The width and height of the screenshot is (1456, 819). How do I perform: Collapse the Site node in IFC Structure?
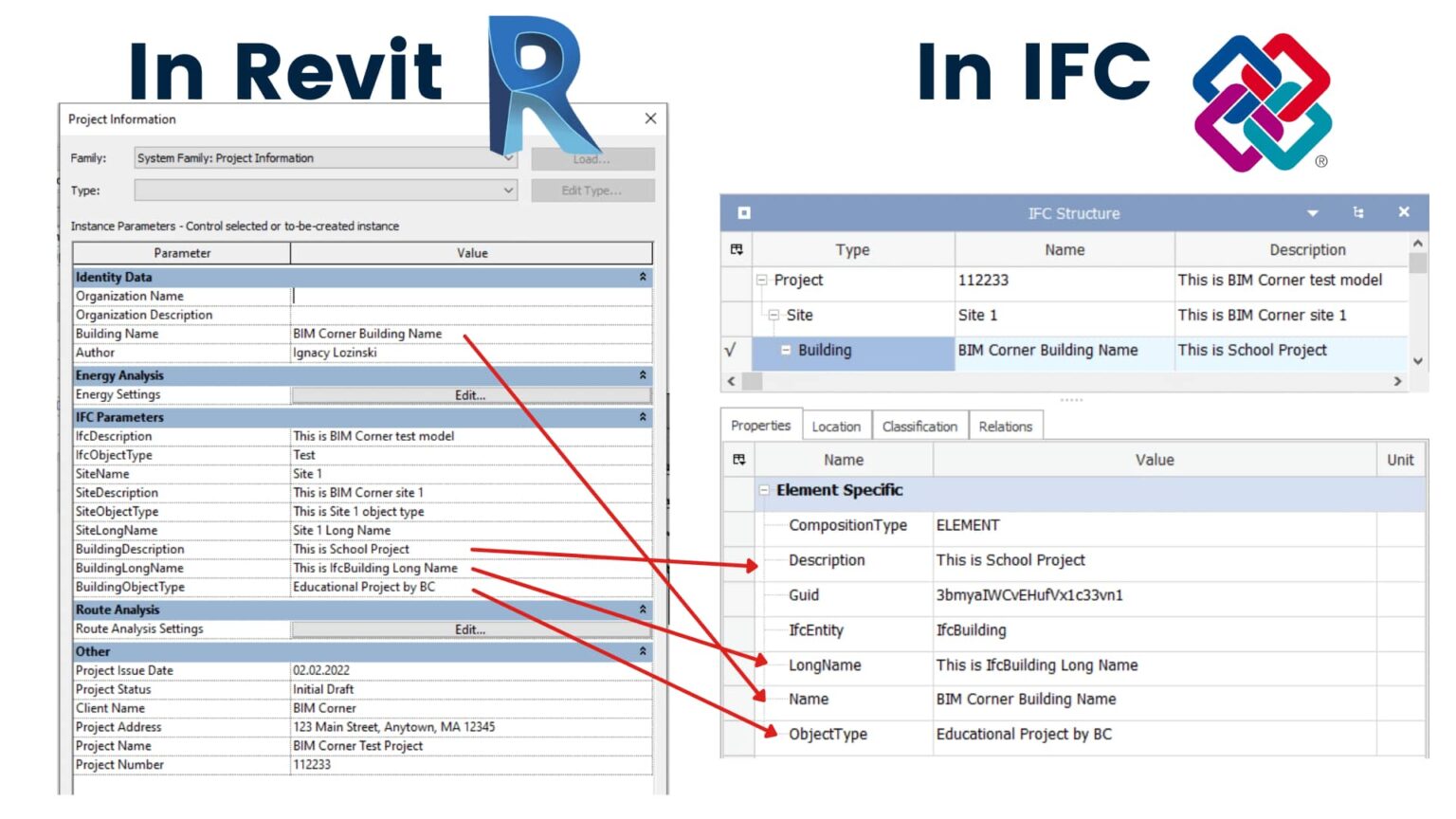coord(773,316)
